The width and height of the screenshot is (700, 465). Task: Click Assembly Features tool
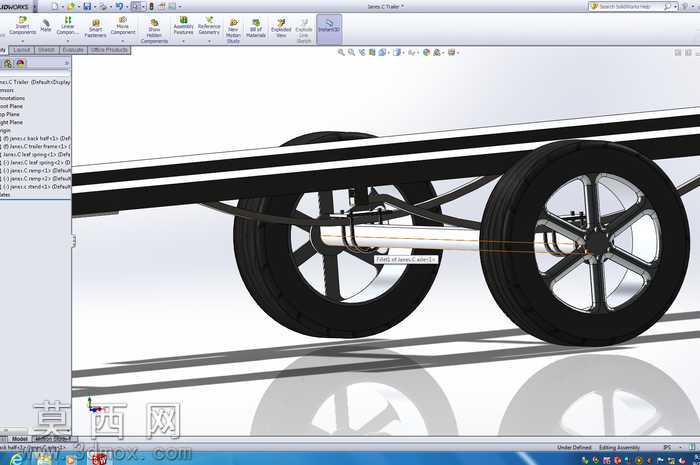click(183, 26)
